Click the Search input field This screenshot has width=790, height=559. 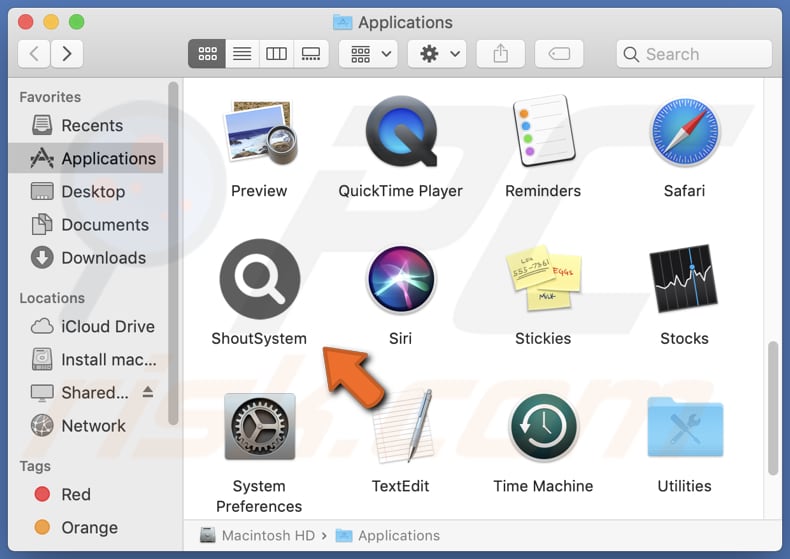click(x=694, y=53)
